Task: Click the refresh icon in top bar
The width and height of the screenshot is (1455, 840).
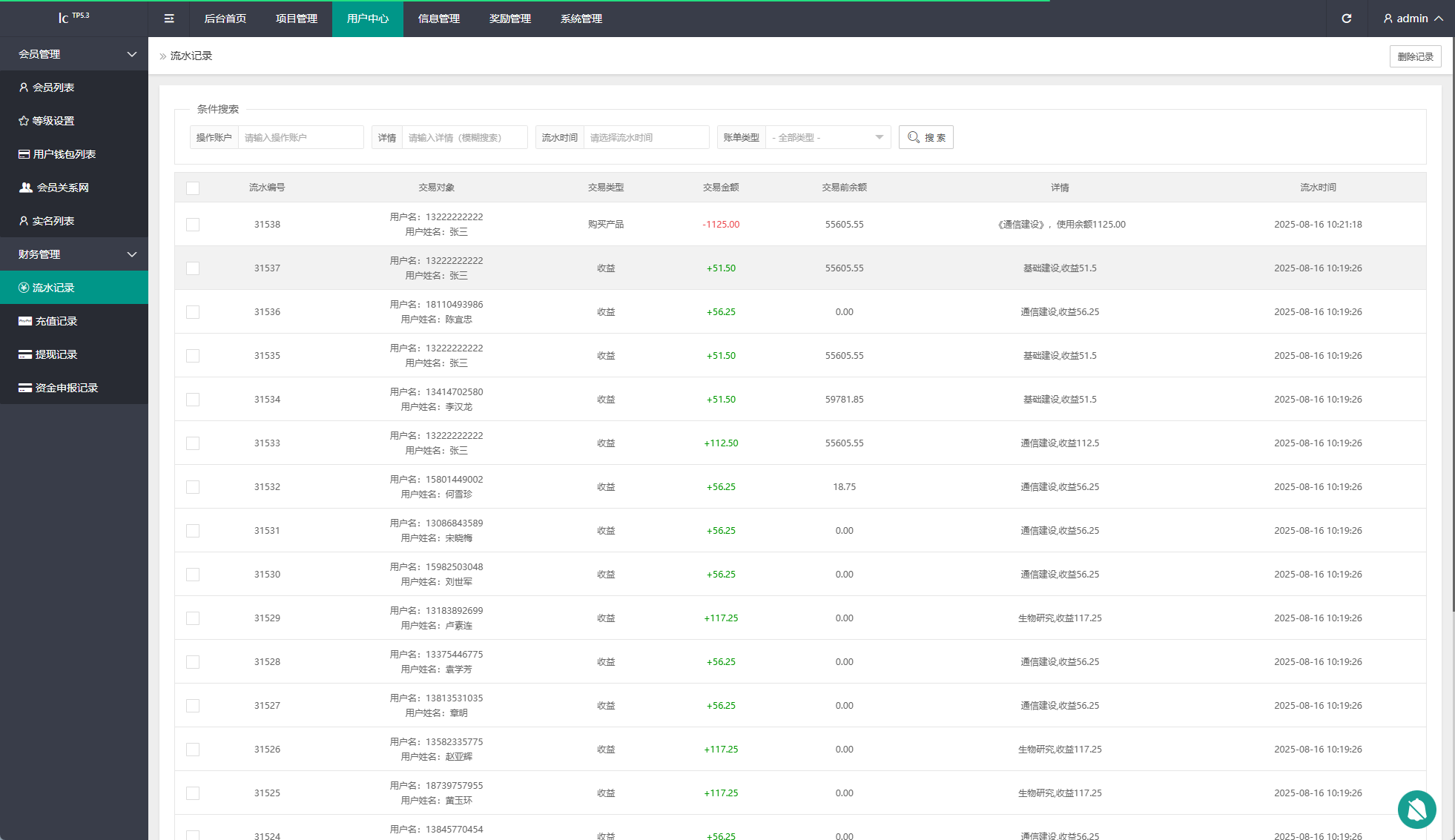Action: 1347,19
